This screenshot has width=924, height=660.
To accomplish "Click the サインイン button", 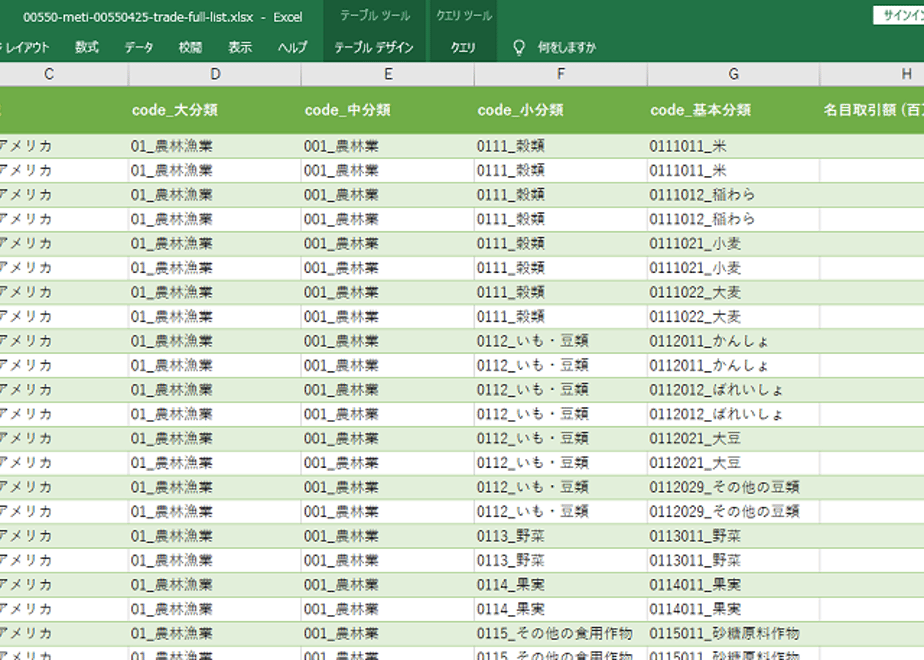I will pyautogui.click(x=899, y=15).
